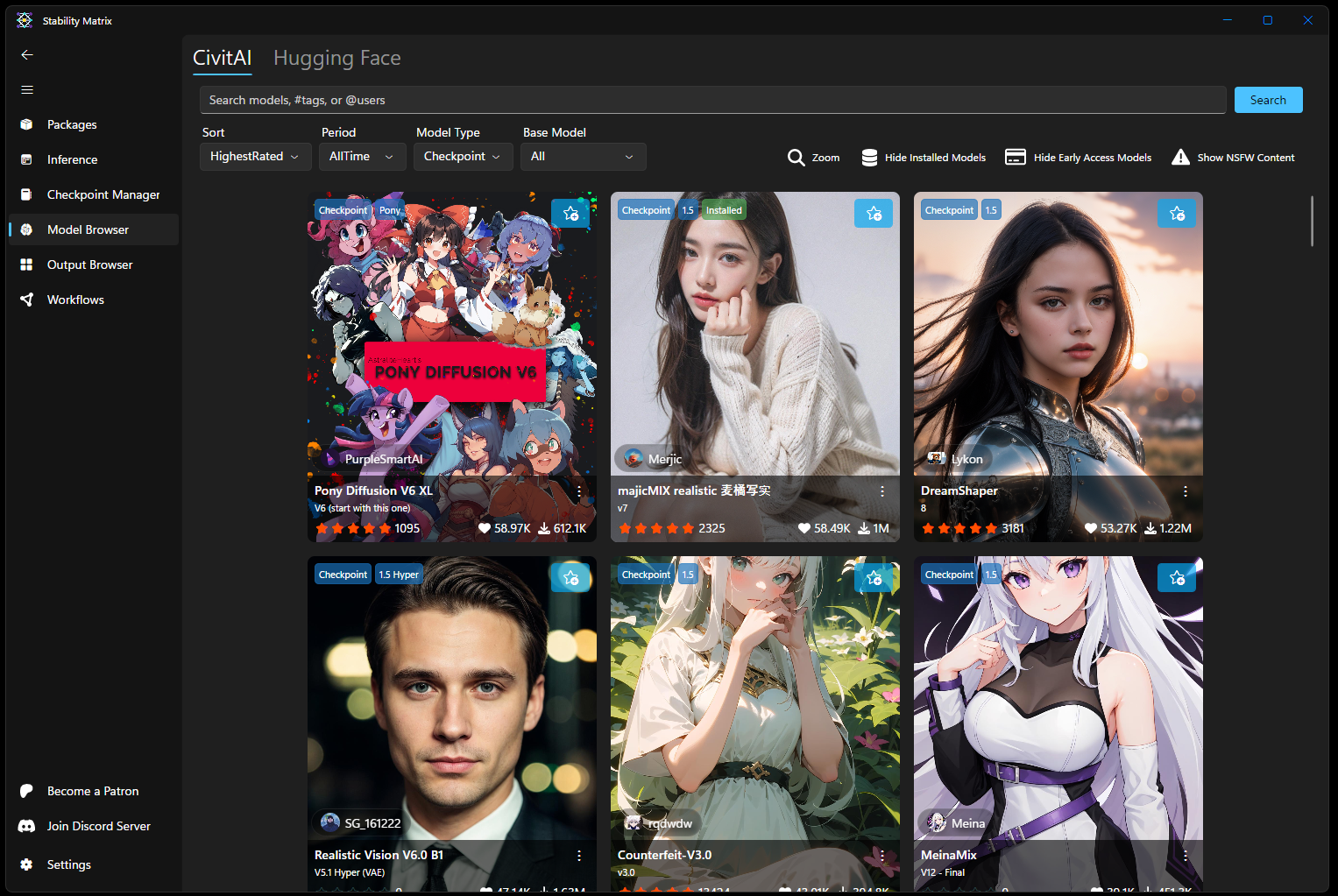Collapse the hamburger navigation menu

pyautogui.click(x=27, y=89)
